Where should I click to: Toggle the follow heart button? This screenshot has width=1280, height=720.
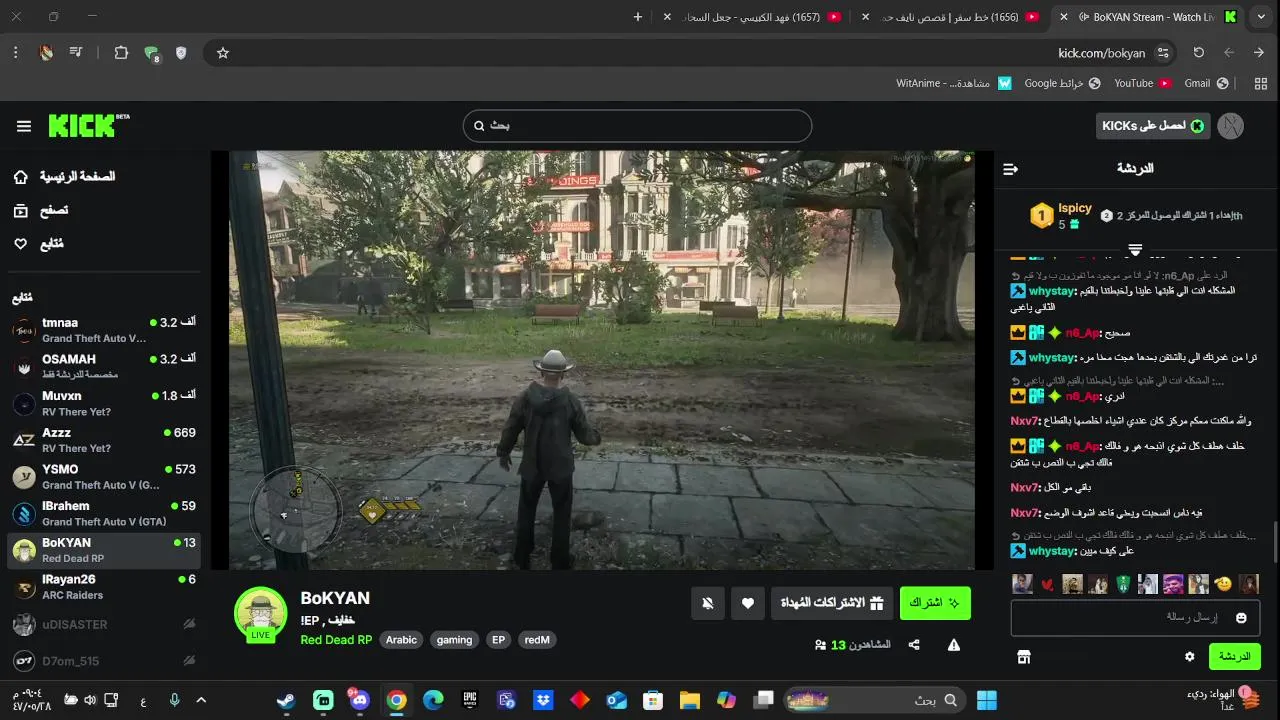[x=748, y=603]
